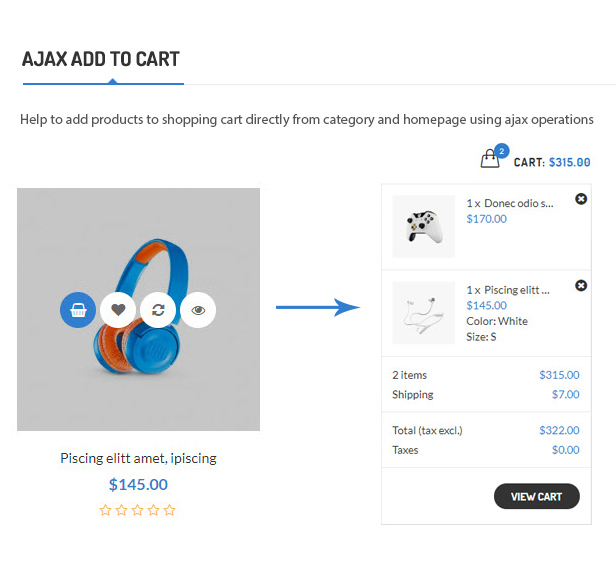Click the headphones product image
The height and width of the screenshot is (579, 616).
pyautogui.click(x=138, y=309)
